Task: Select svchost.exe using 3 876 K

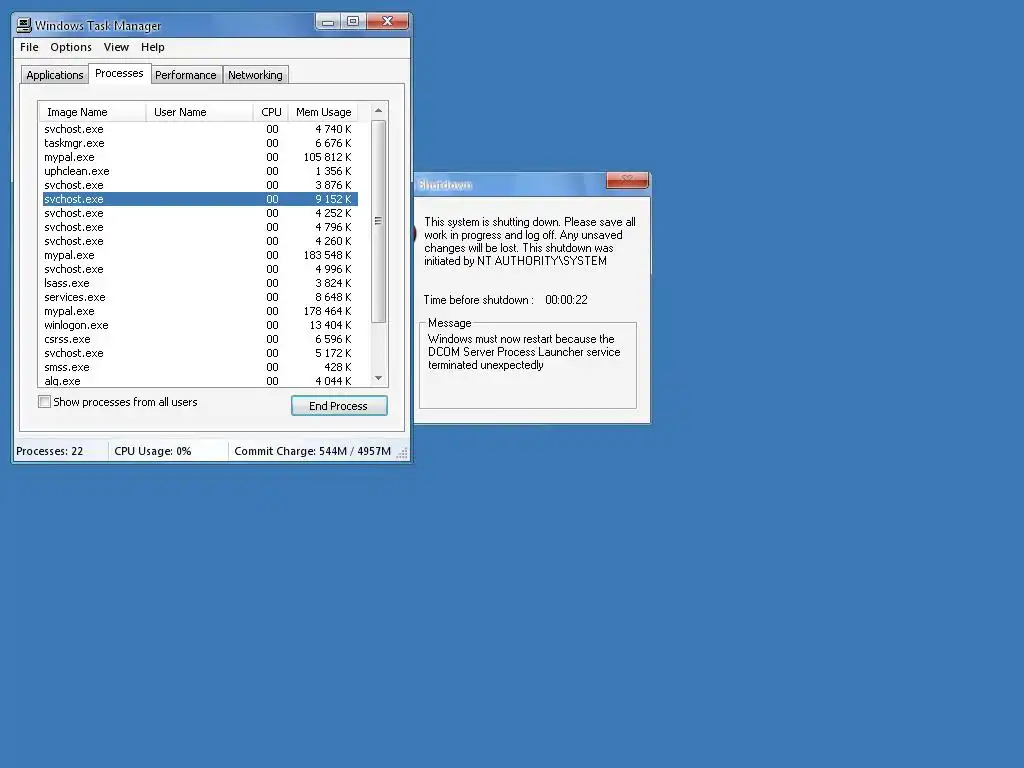Action: pos(200,185)
